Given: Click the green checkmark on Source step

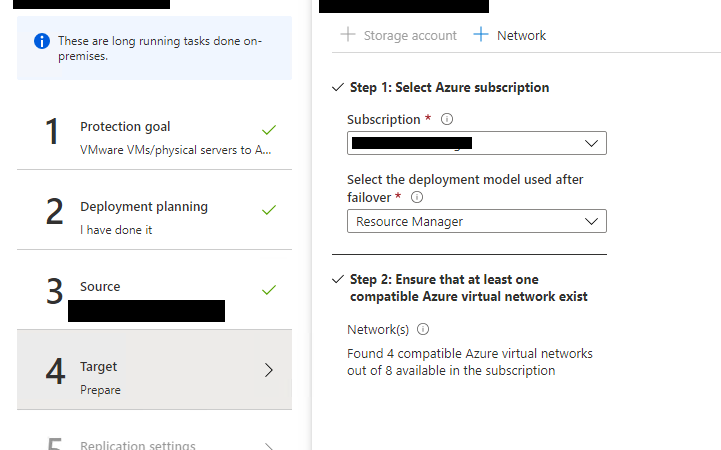Looking at the screenshot, I should pos(269,290).
